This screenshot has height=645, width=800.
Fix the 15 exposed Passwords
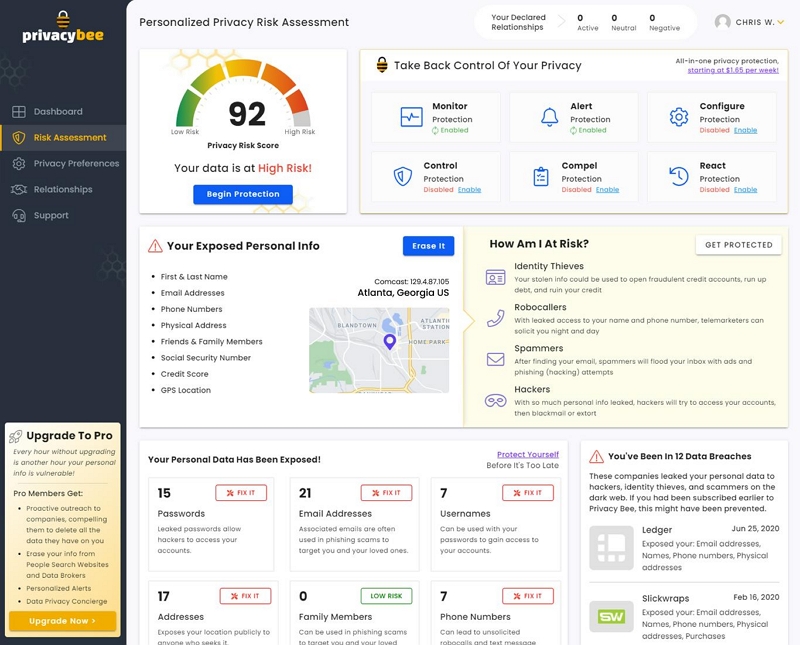pos(241,493)
